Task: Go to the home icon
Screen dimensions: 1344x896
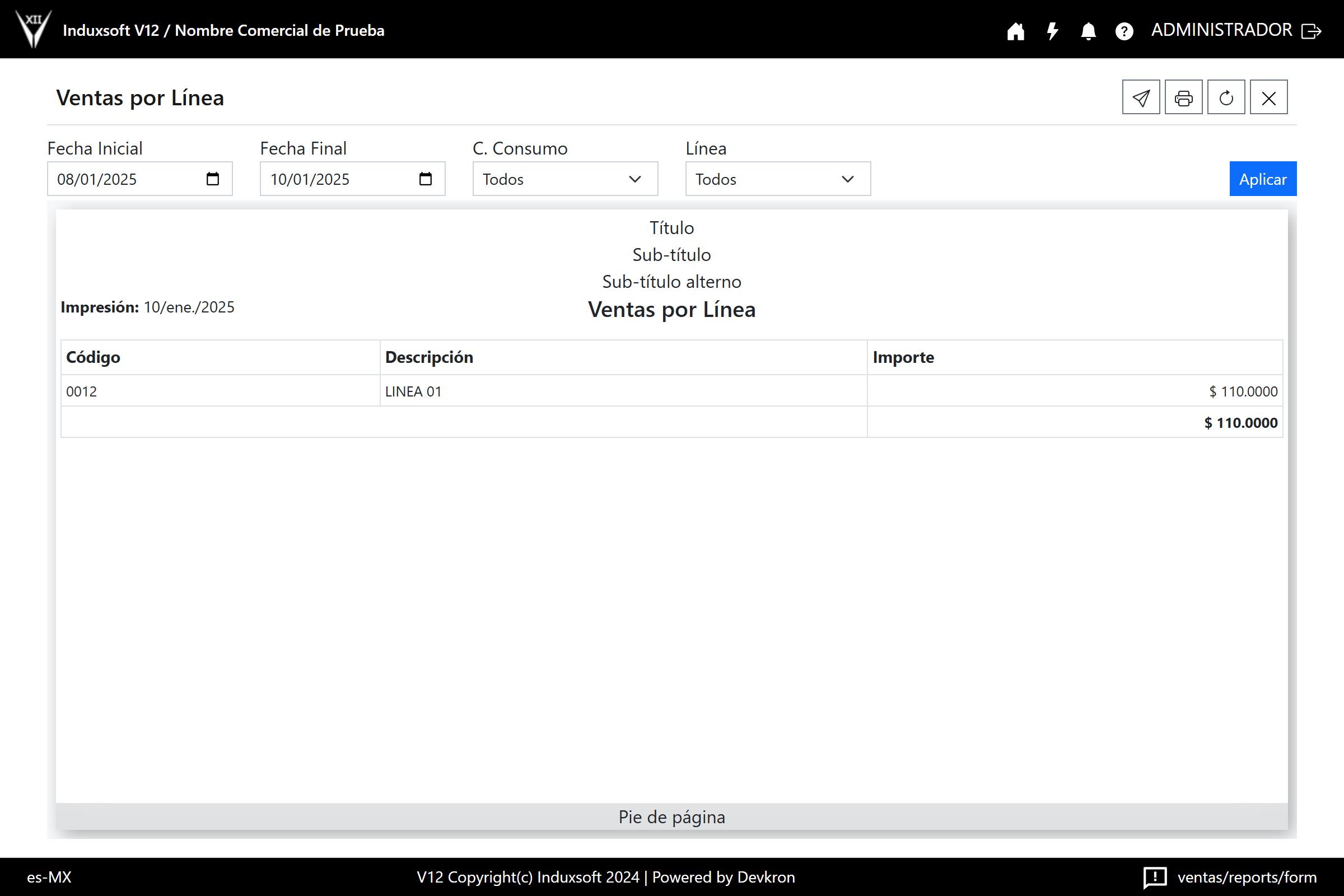Action: pyautogui.click(x=1015, y=31)
